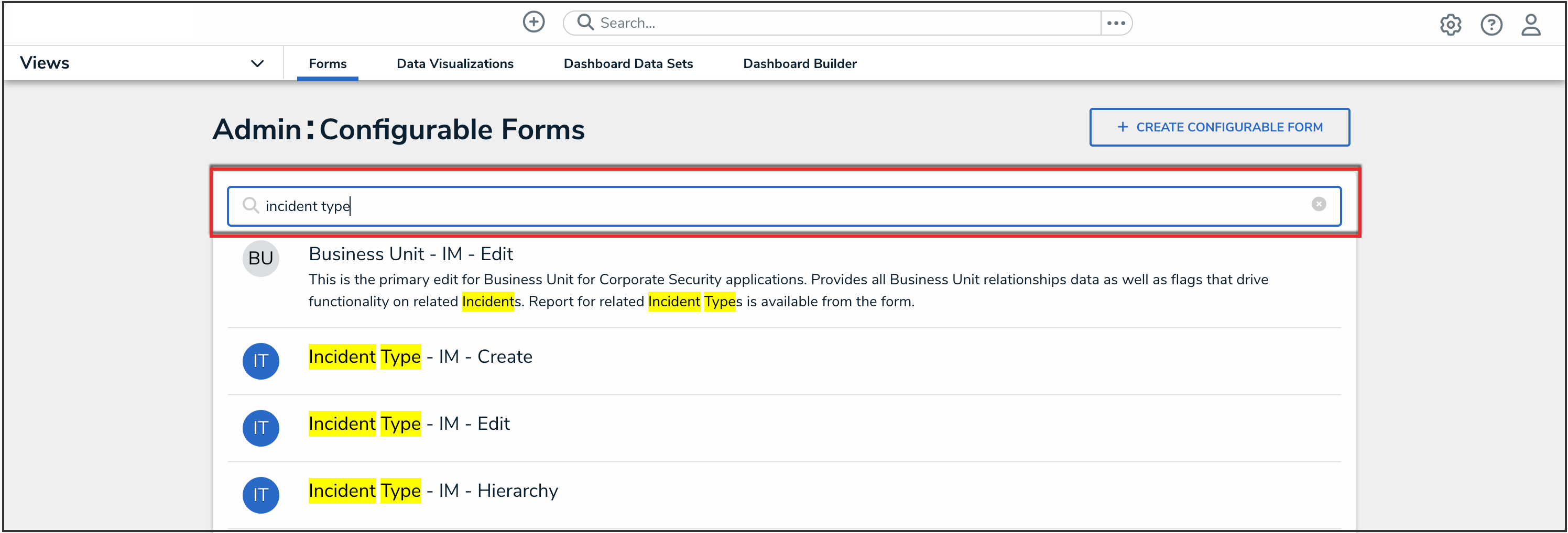The height and width of the screenshot is (533, 1568).
Task: Click the magnifier icon in top search
Action: point(585,23)
